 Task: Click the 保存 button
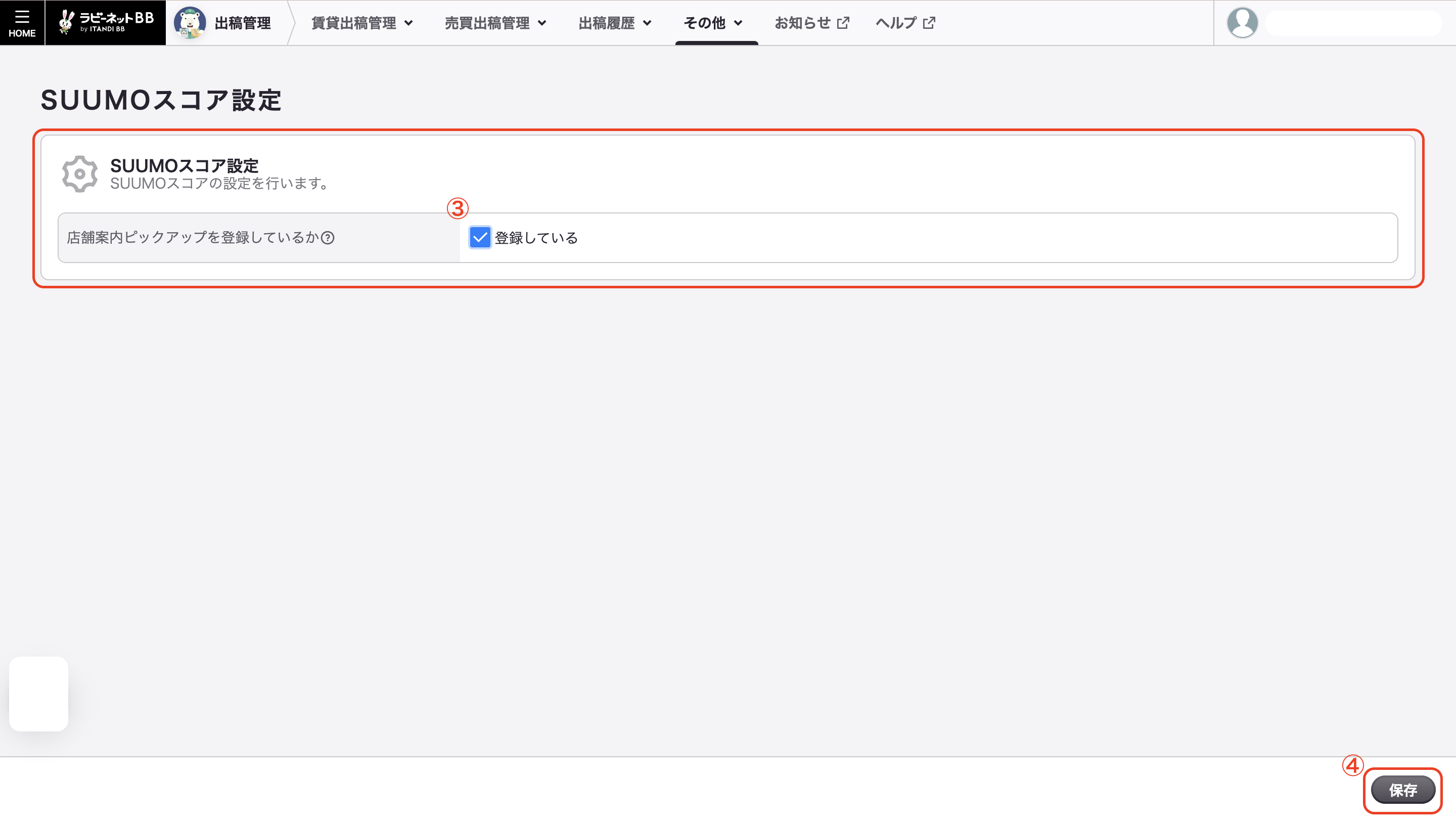pos(1403,790)
